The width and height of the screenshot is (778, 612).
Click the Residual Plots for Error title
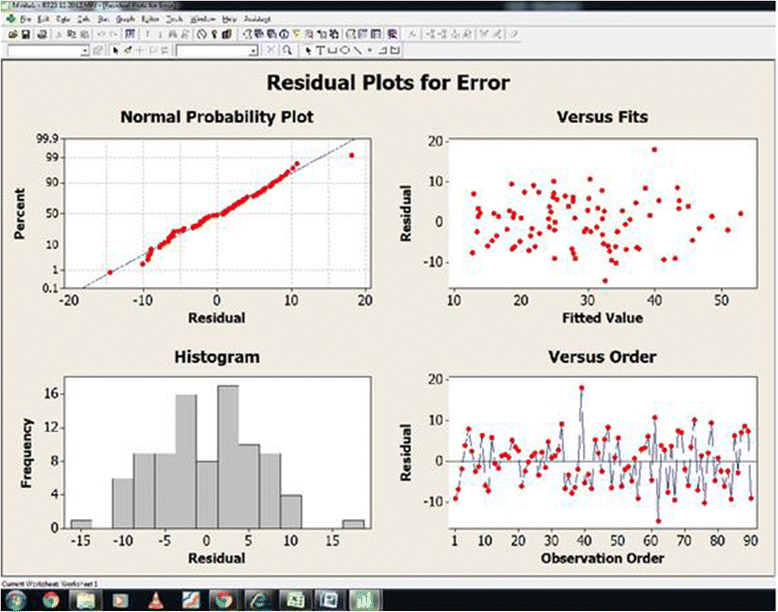[388, 83]
